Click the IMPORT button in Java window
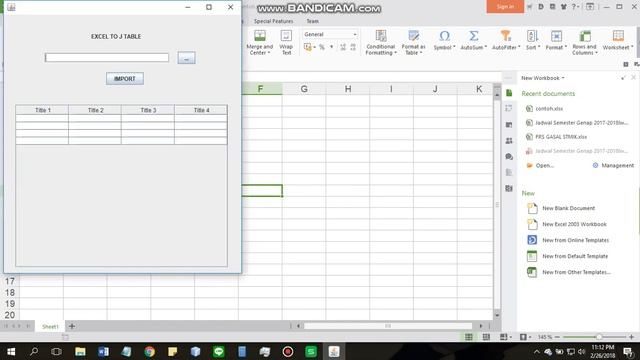Screen dimensions: 640x360 tap(124, 79)
